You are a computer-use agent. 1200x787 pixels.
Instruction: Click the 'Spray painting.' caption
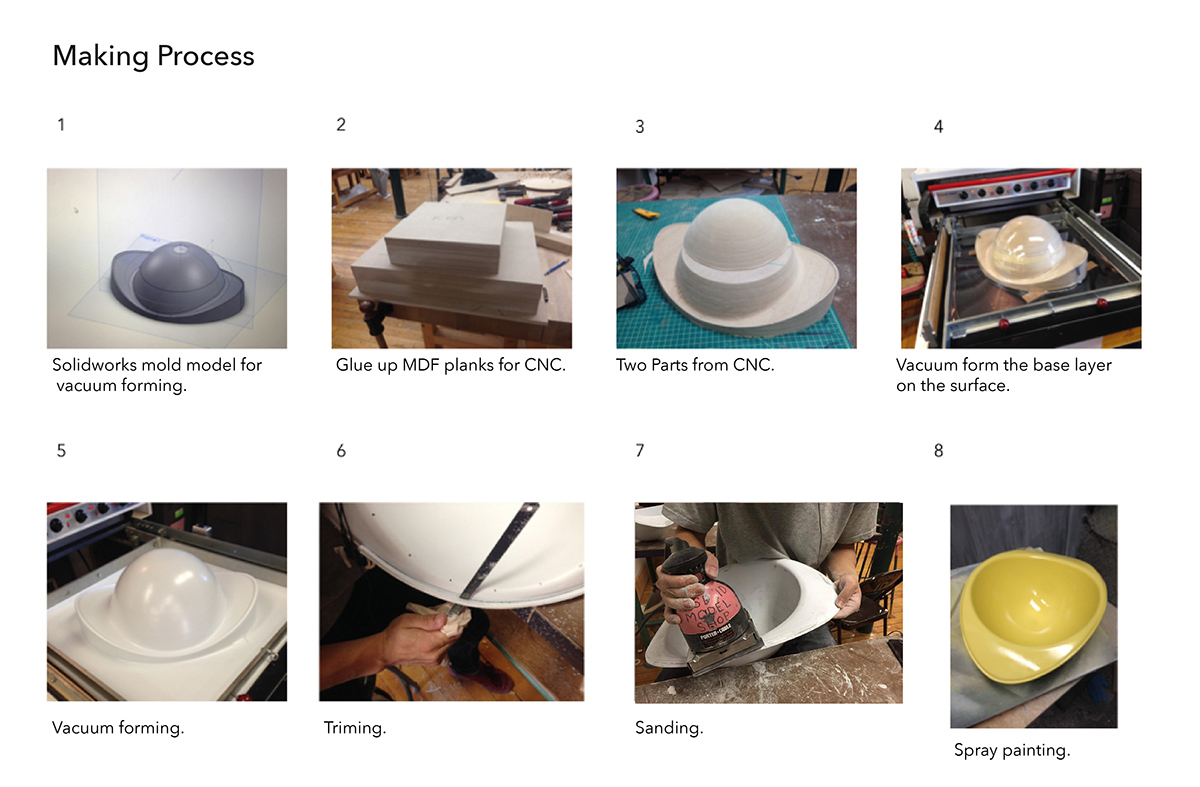pyautogui.click(x=1012, y=751)
